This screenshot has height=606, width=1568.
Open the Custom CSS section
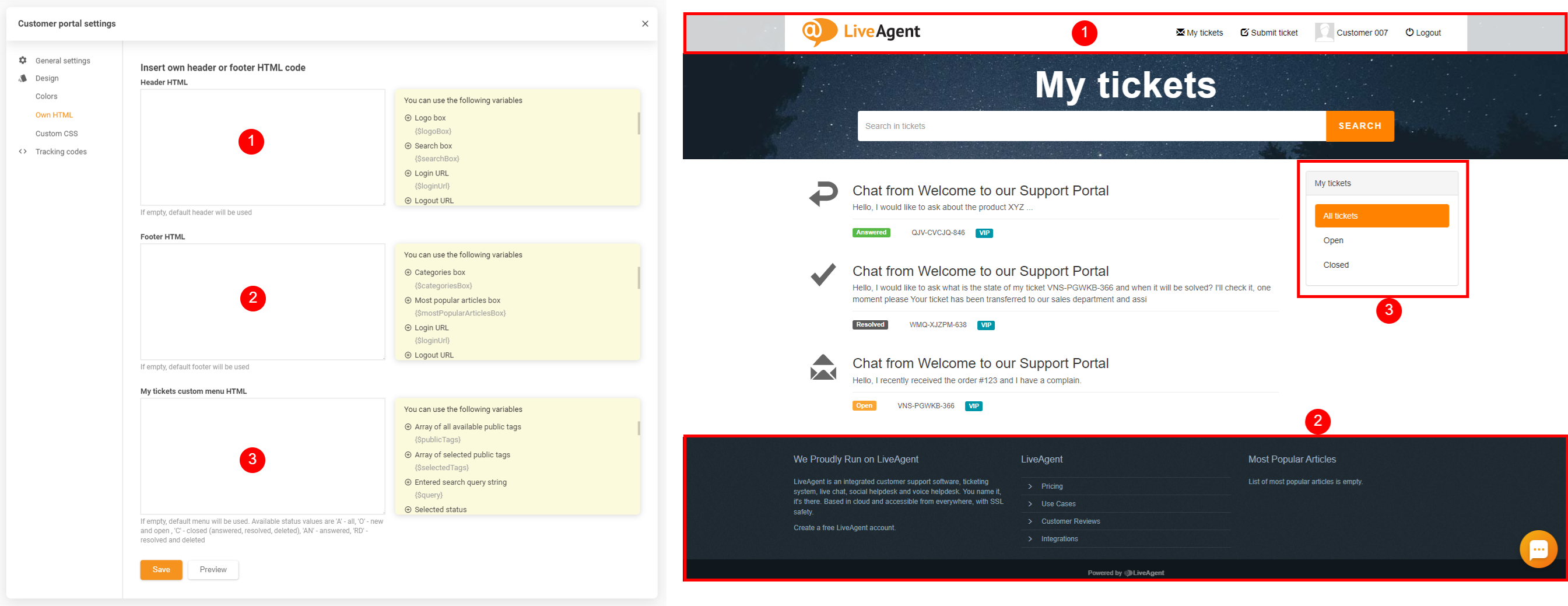57,134
